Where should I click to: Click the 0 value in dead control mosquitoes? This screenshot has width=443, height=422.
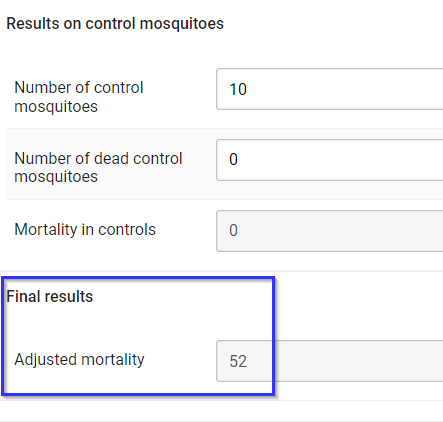(233, 159)
